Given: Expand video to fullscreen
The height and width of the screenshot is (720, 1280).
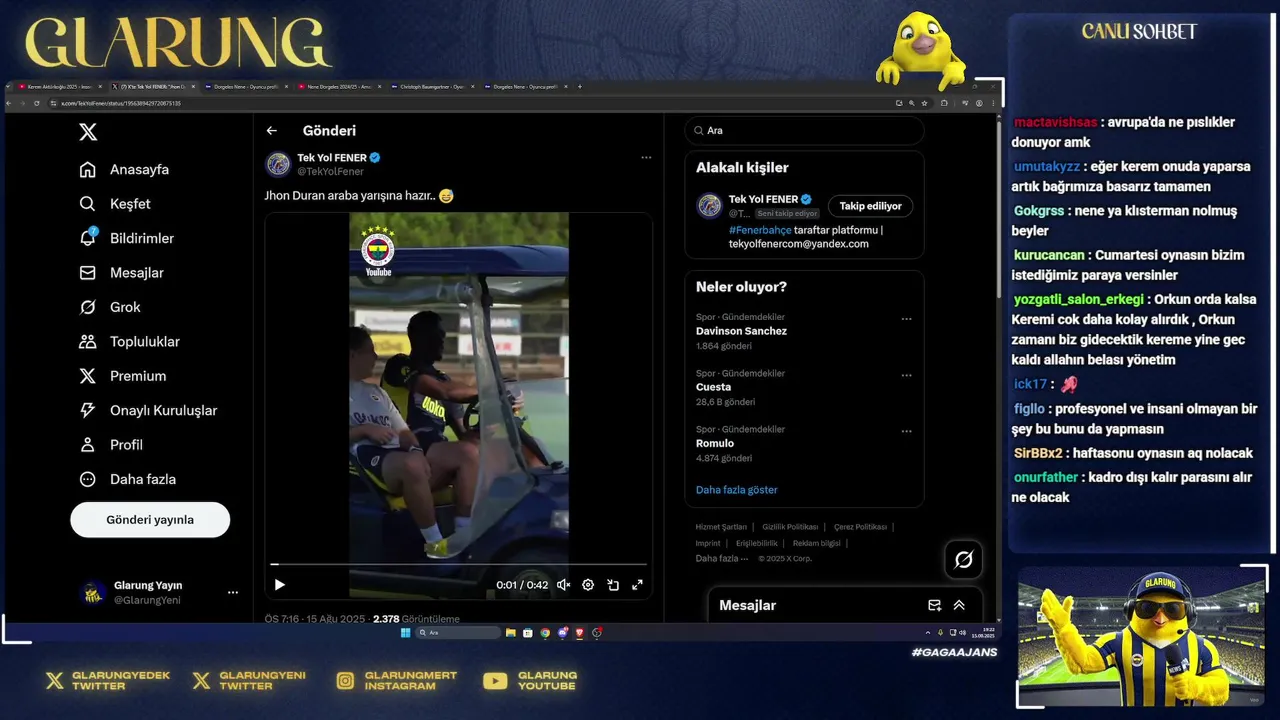Looking at the screenshot, I should point(637,585).
